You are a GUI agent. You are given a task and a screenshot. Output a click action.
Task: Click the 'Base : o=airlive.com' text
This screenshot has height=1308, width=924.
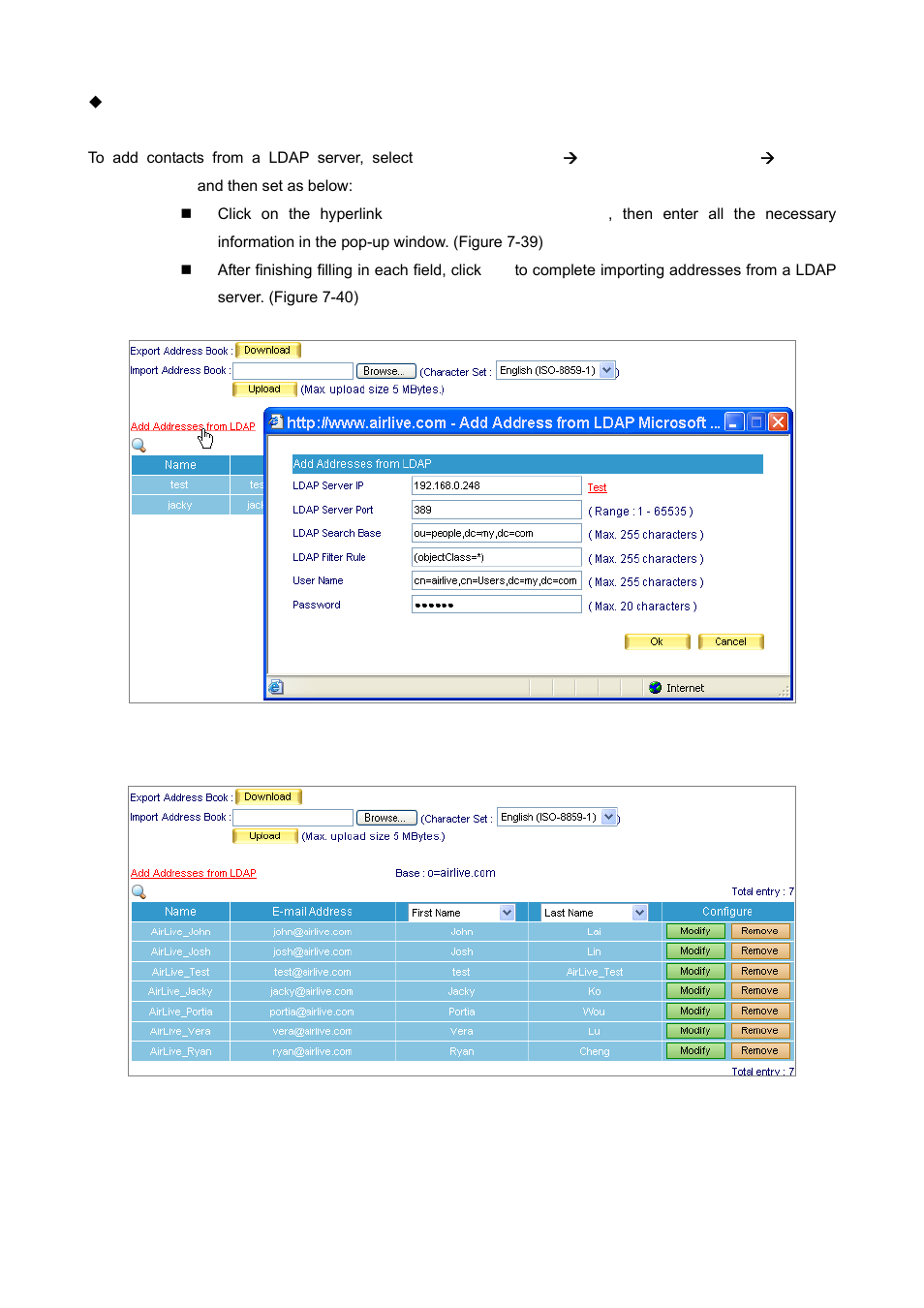[446, 873]
